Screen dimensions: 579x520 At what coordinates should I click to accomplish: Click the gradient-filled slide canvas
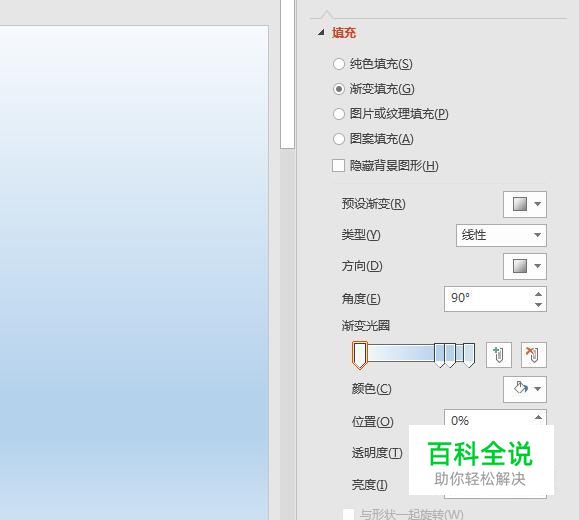tap(134, 273)
